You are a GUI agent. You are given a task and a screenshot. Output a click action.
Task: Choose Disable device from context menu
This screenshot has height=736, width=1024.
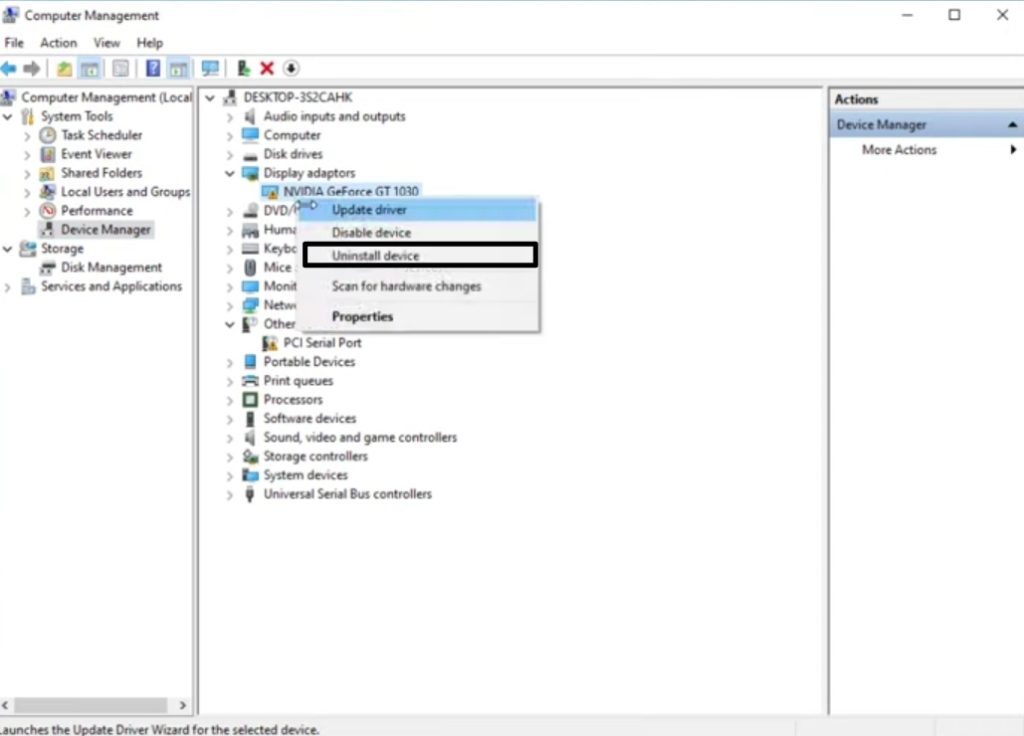(417, 233)
